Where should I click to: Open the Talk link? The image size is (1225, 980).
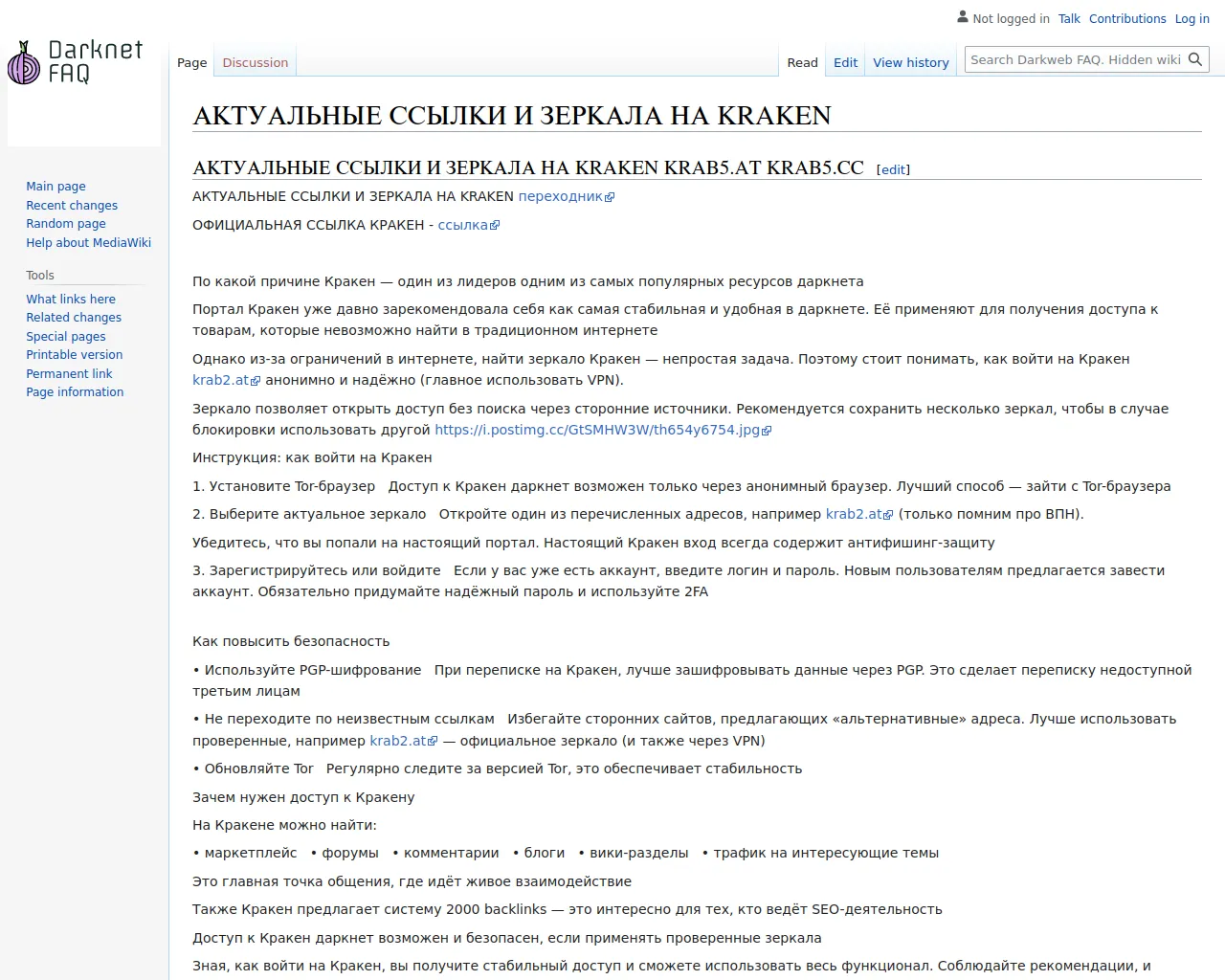point(1069,18)
